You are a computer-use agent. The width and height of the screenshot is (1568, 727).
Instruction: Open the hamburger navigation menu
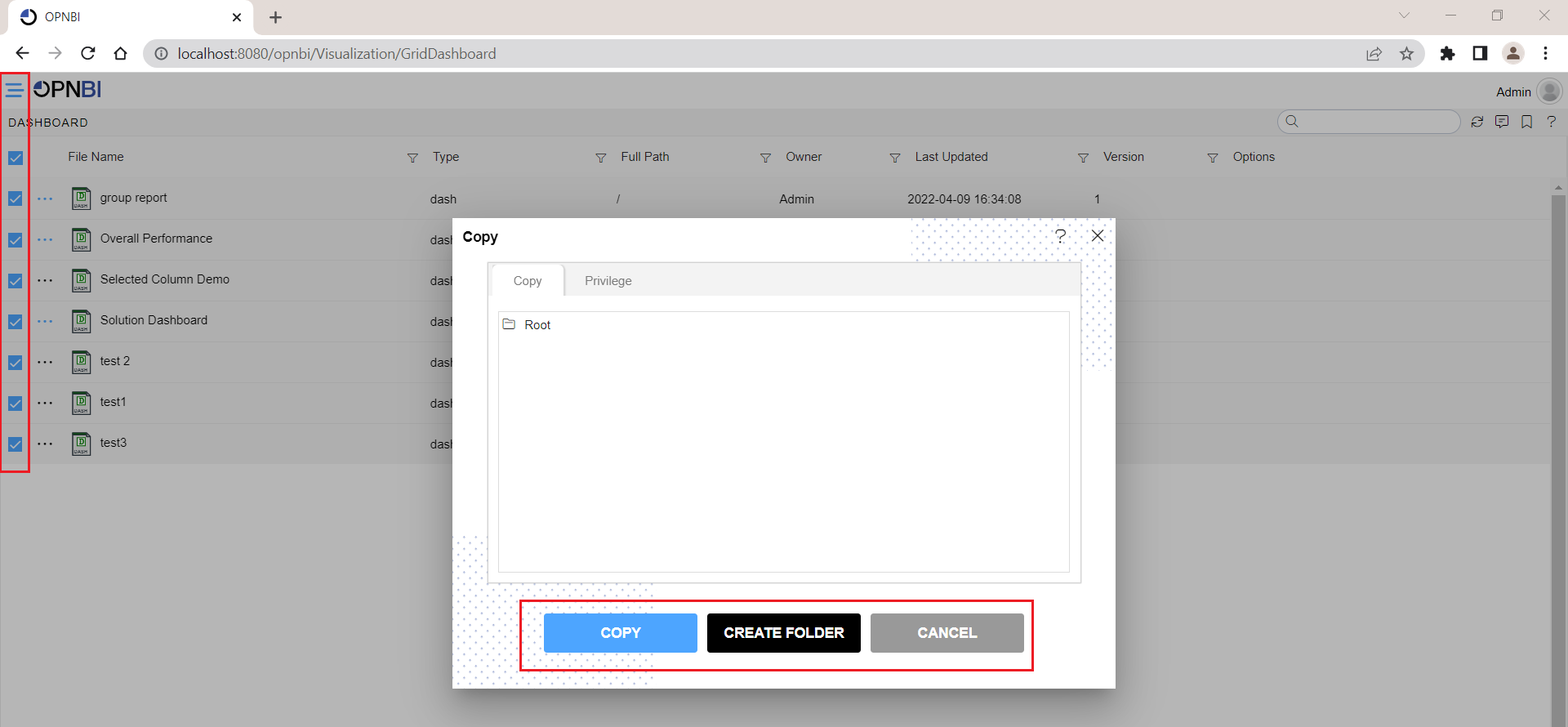pos(14,90)
